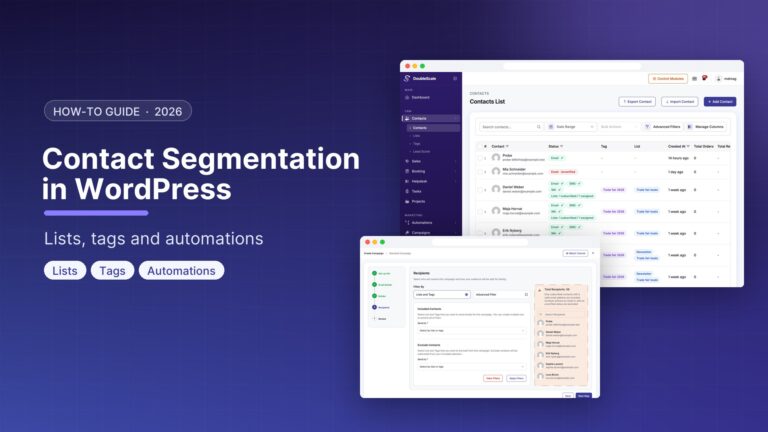Screen dimensions: 768x432
Task: Click the Export Contact button
Action: tap(637, 101)
